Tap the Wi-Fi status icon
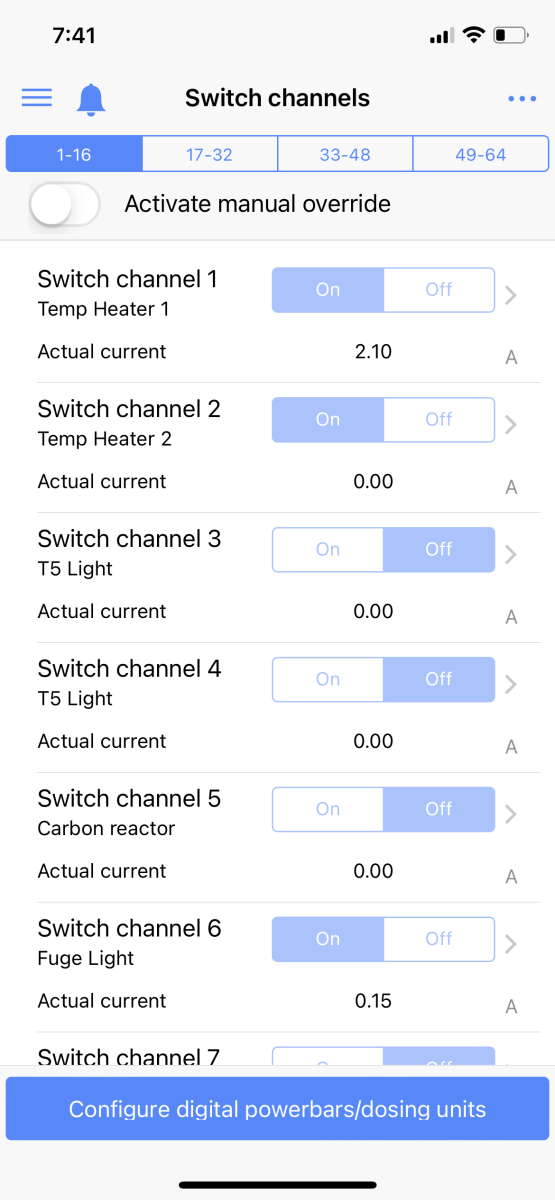 [473, 36]
